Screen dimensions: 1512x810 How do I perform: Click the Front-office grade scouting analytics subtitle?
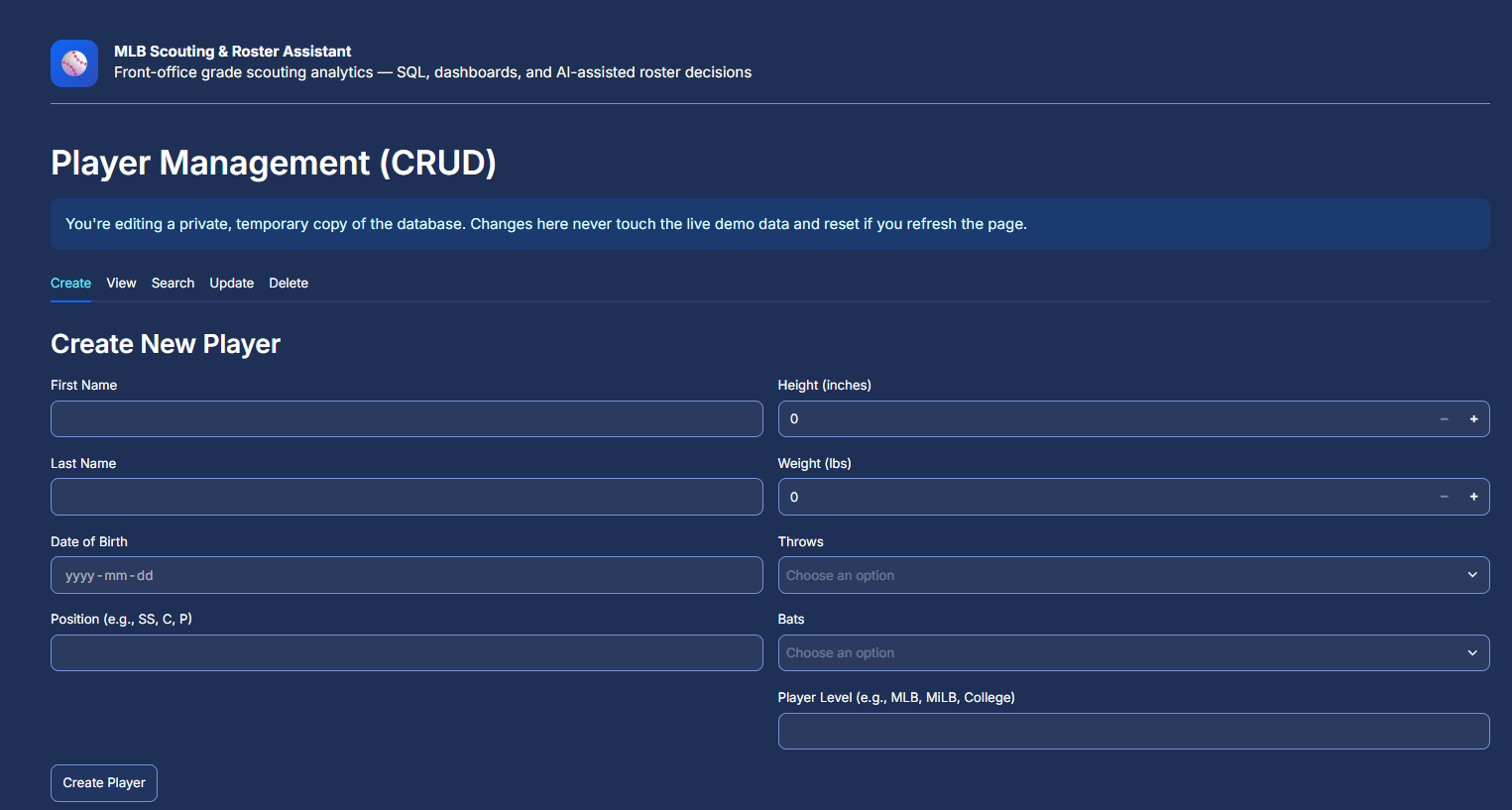432,72
